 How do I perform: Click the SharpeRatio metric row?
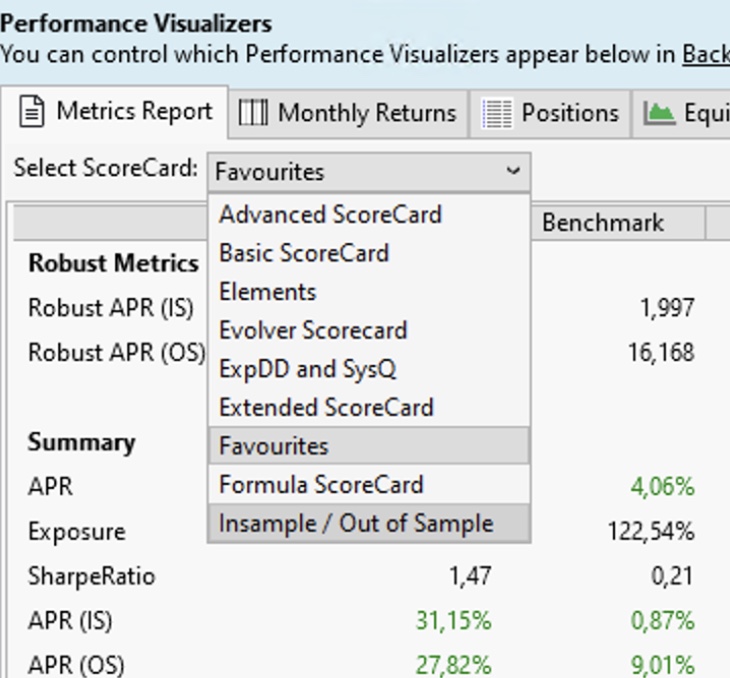tap(92, 576)
